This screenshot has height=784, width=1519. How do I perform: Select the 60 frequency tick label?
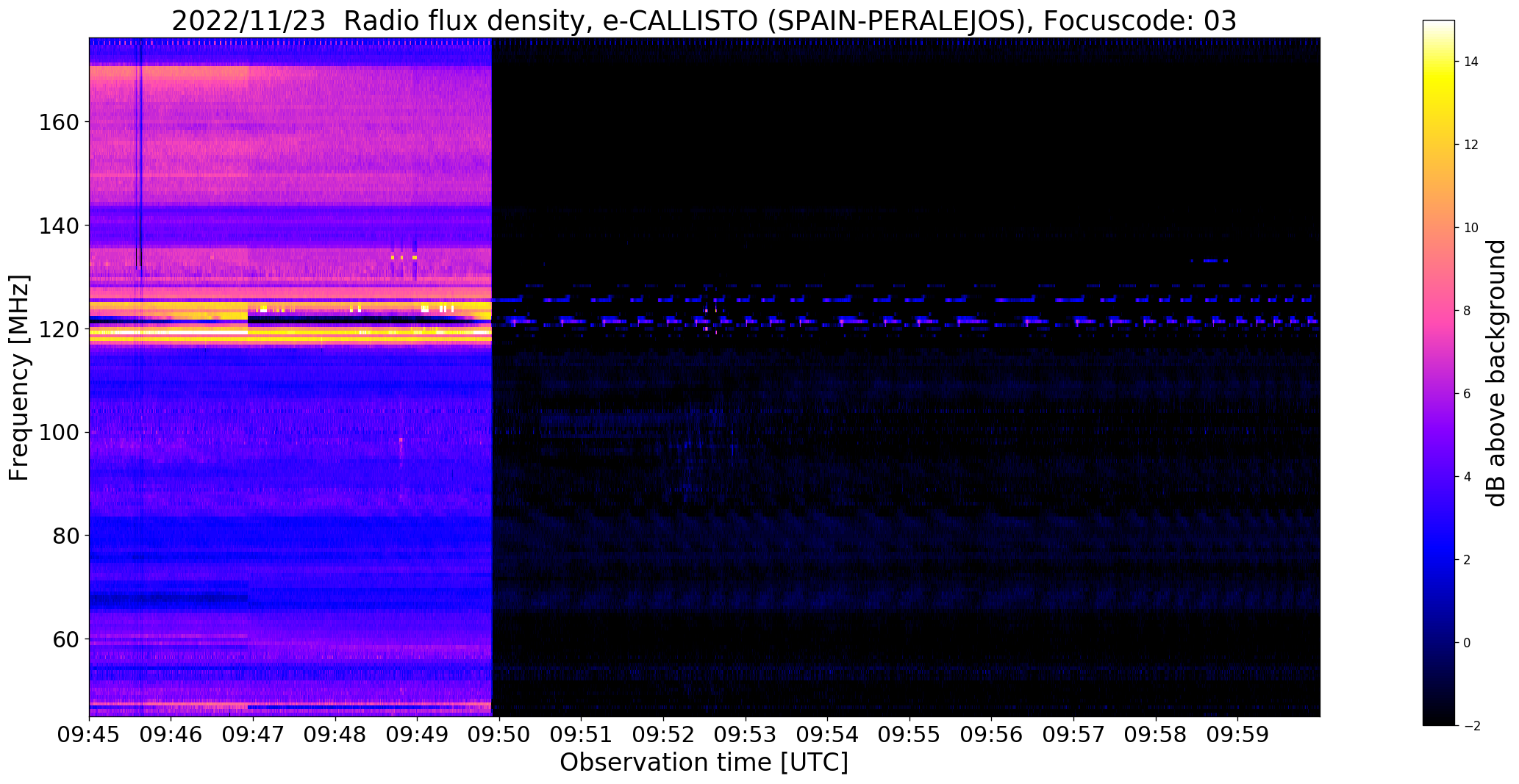(x=65, y=639)
